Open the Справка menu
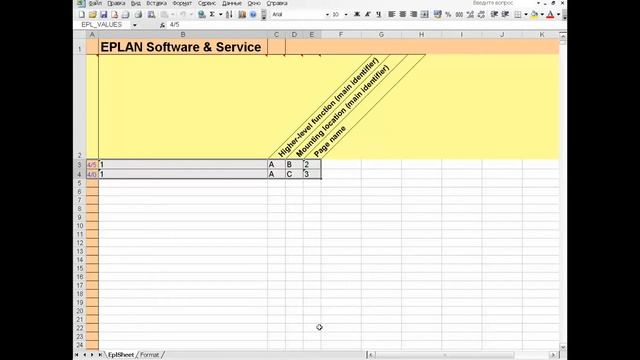 tap(277, 3)
